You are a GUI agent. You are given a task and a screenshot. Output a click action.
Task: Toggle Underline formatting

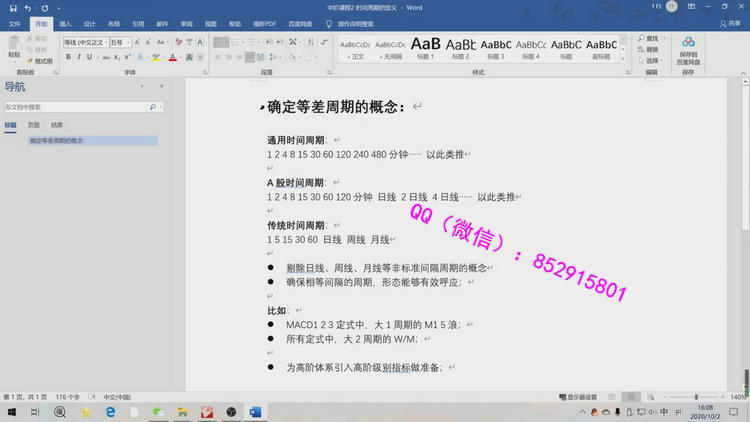[x=89, y=57]
